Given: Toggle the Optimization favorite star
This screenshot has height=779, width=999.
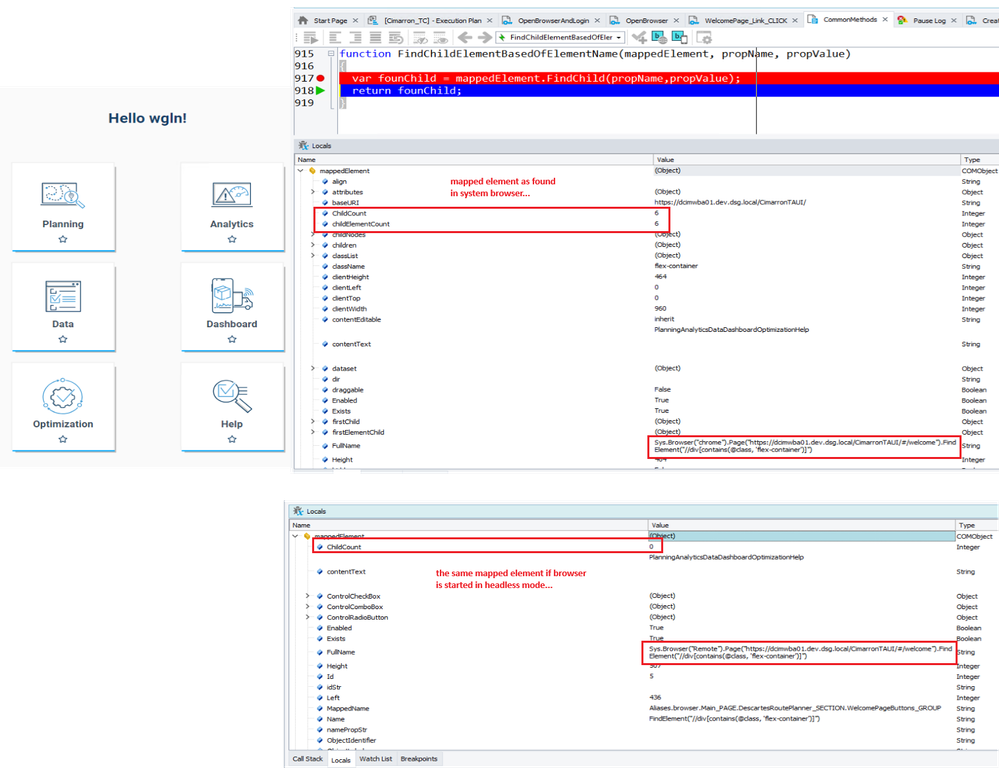Looking at the screenshot, I should [62, 440].
